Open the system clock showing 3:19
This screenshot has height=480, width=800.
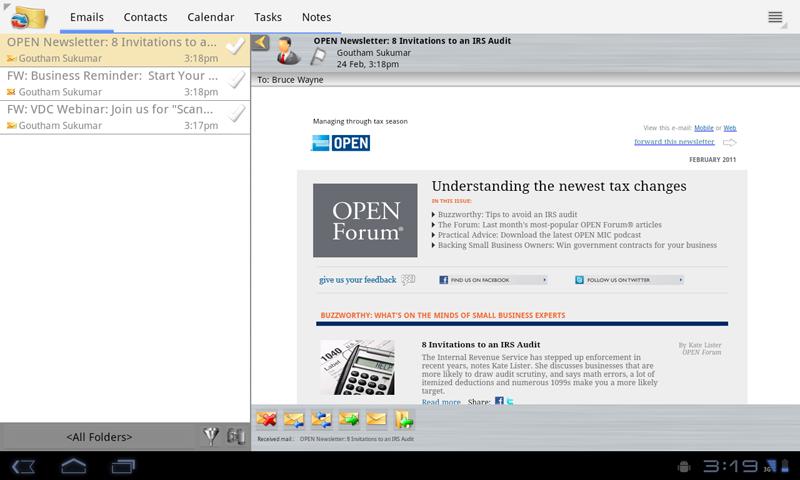coord(731,466)
